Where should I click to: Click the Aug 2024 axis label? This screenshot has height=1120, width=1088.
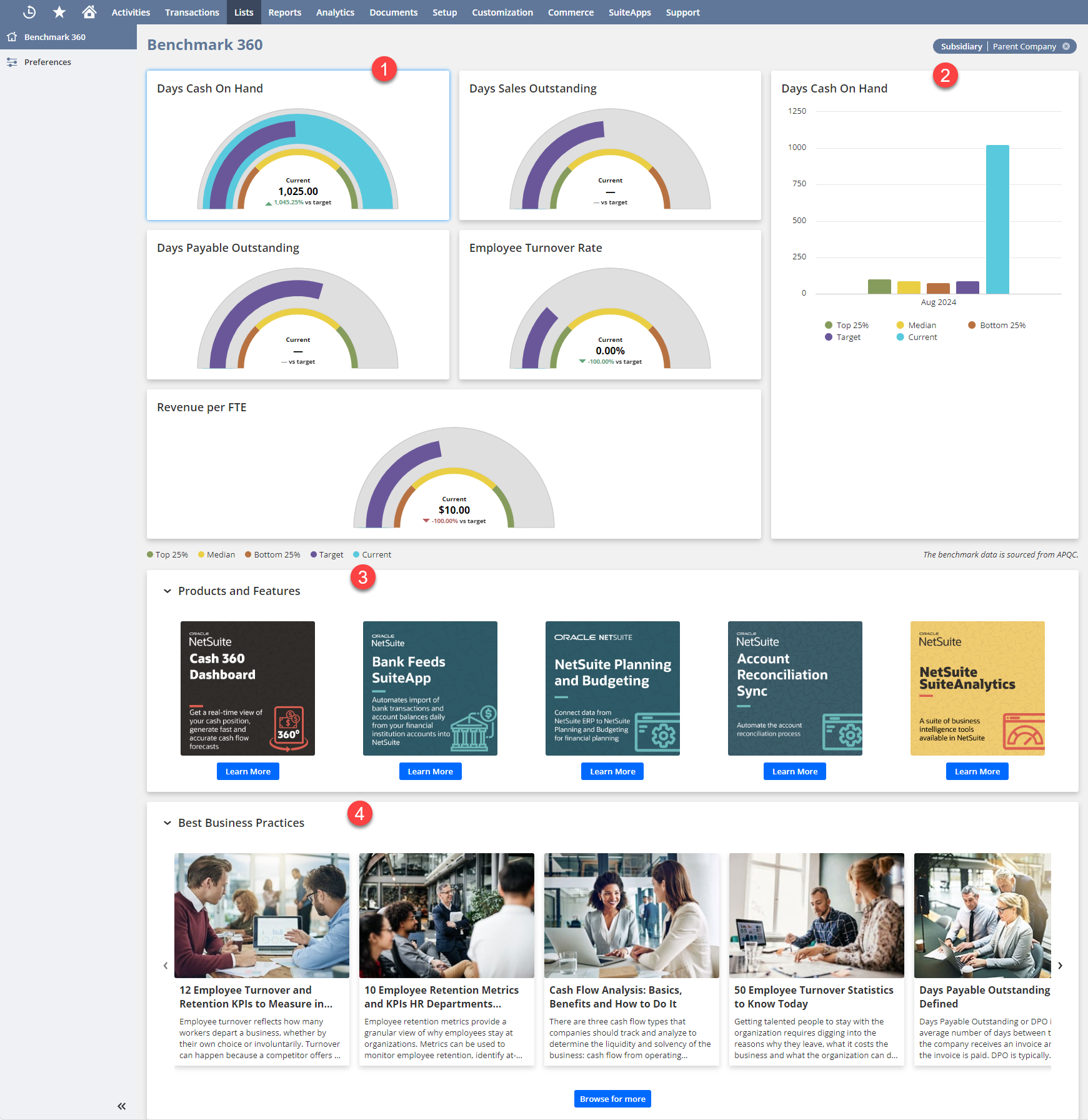938,302
